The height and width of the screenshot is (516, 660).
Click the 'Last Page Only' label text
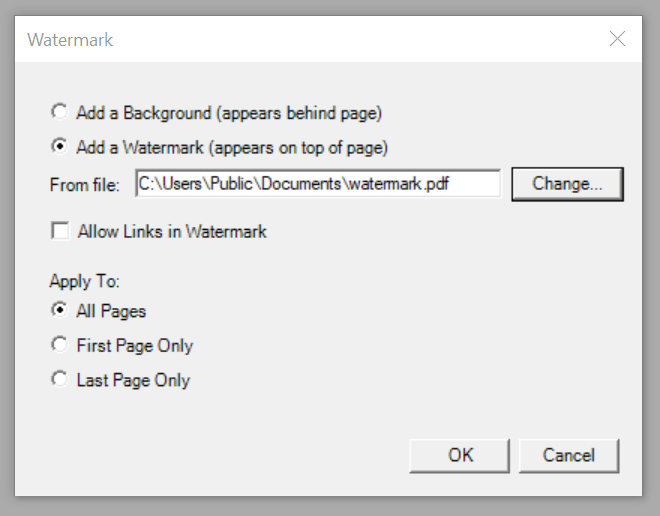(133, 380)
